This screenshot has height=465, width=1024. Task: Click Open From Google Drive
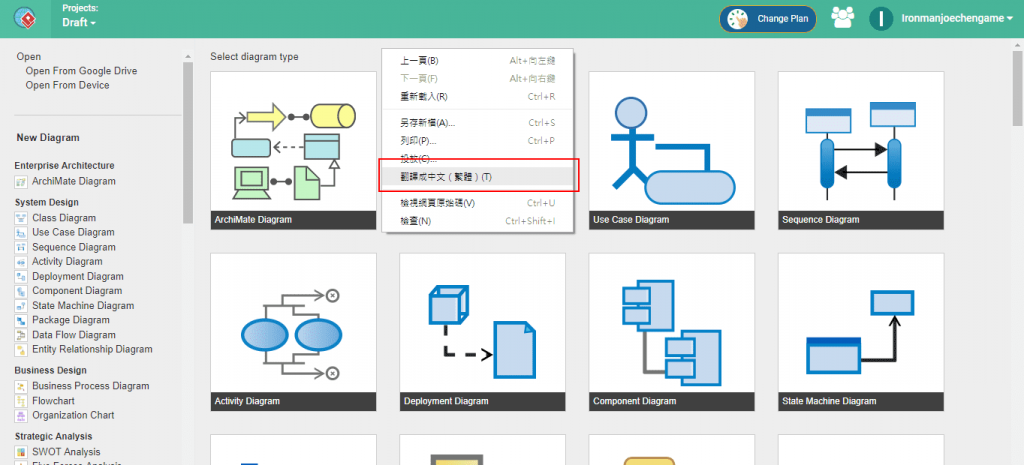[x=81, y=71]
